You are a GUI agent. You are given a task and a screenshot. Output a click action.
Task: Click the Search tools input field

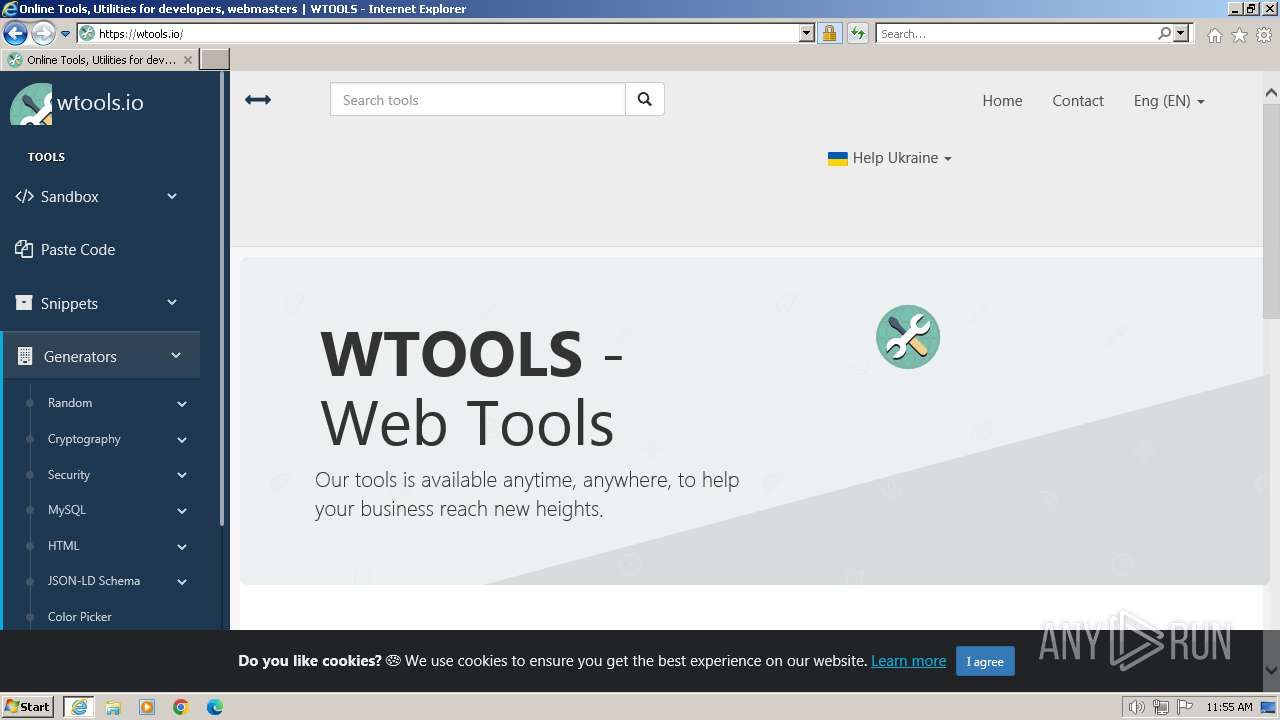coord(478,99)
